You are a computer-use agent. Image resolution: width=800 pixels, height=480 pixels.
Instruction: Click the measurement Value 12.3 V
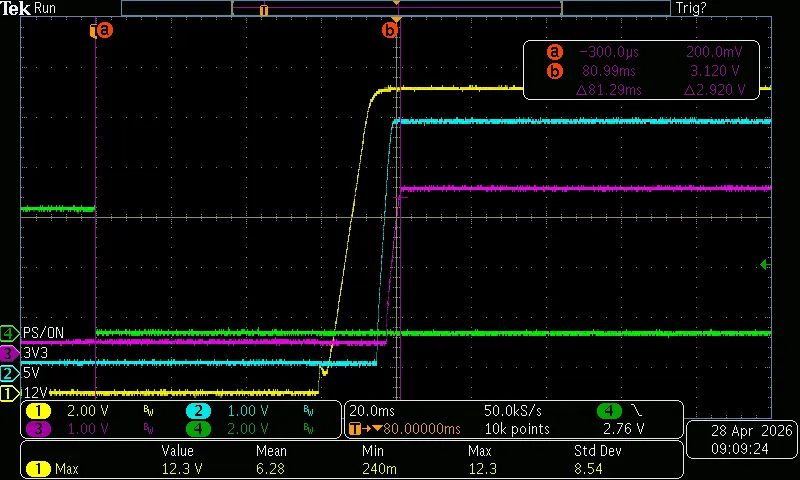coord(182,469)
